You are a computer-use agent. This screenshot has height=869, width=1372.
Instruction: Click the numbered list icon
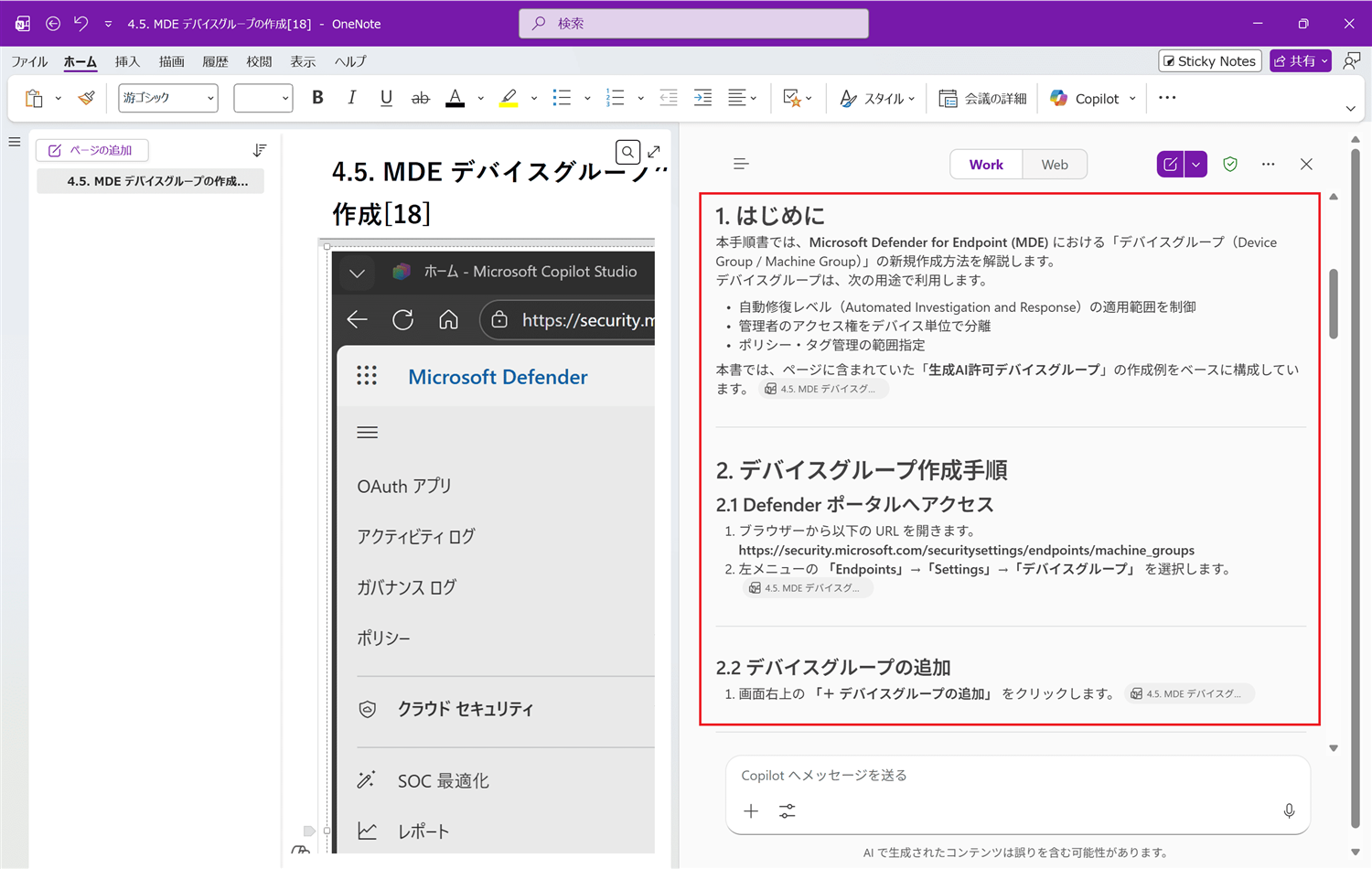615,98
